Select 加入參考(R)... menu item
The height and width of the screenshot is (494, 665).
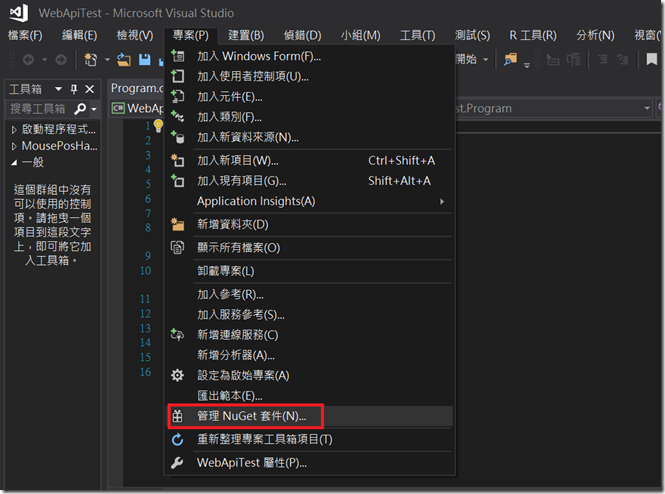pos(310,294)
